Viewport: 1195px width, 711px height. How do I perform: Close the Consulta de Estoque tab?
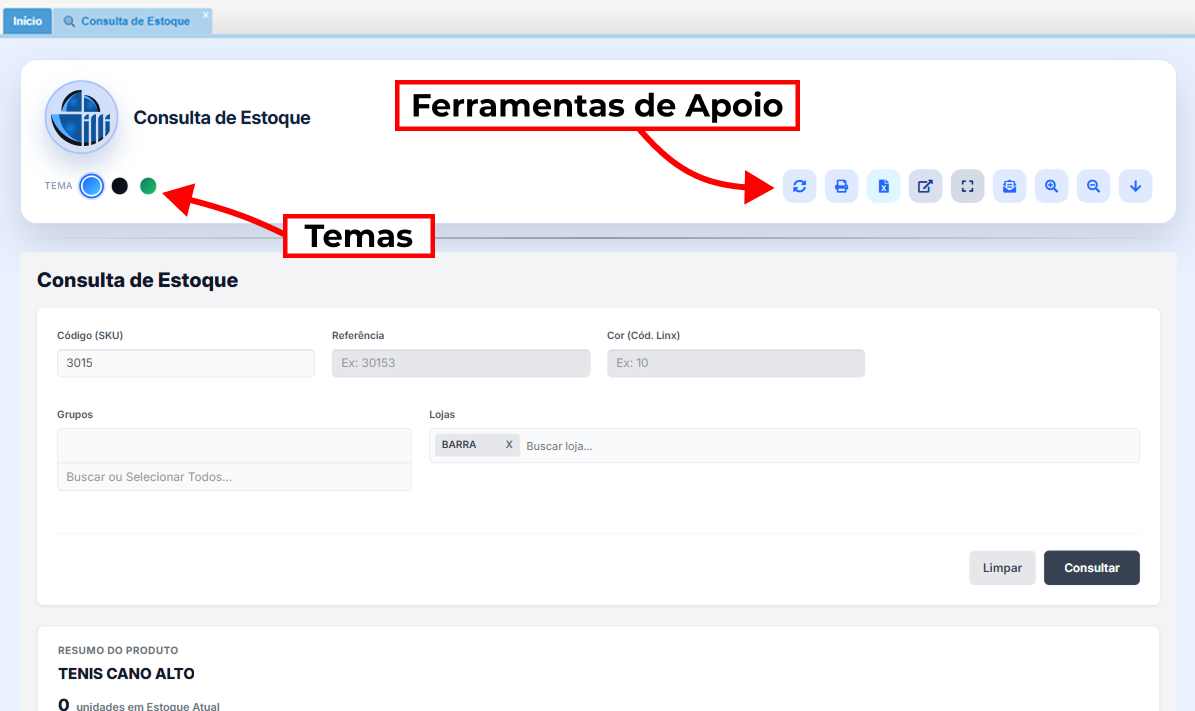point(206,15)
